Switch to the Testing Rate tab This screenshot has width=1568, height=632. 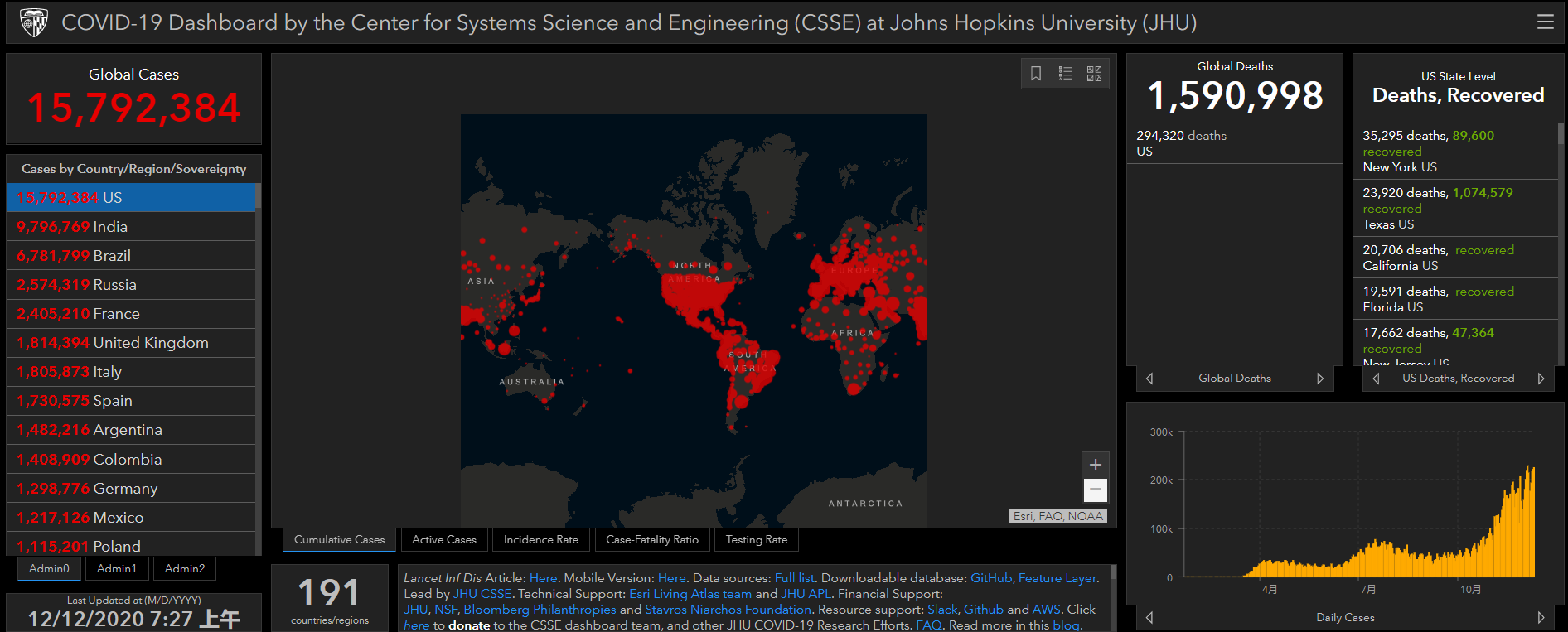757,540
